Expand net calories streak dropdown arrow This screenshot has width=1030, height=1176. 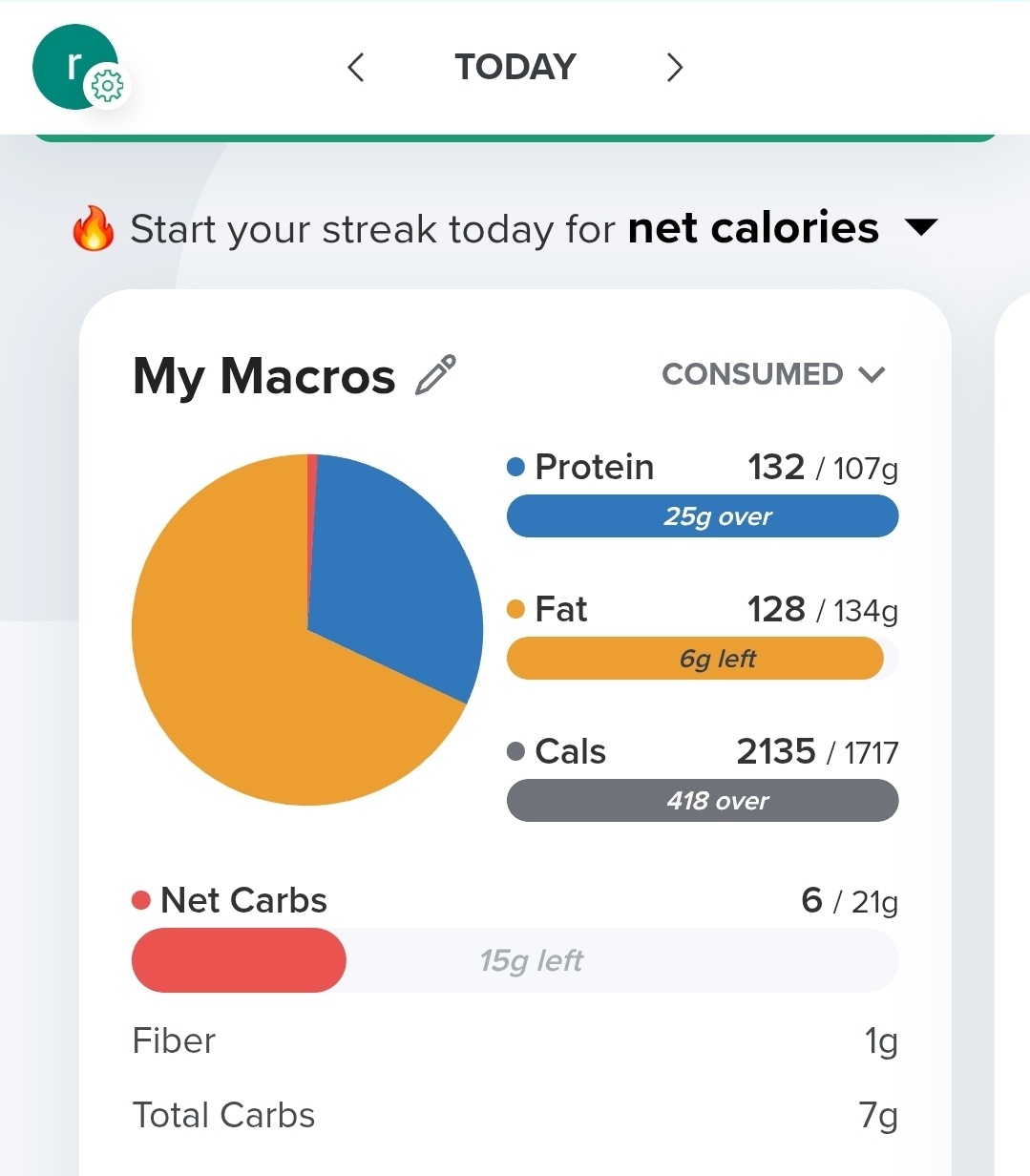[x=921, y=228]
